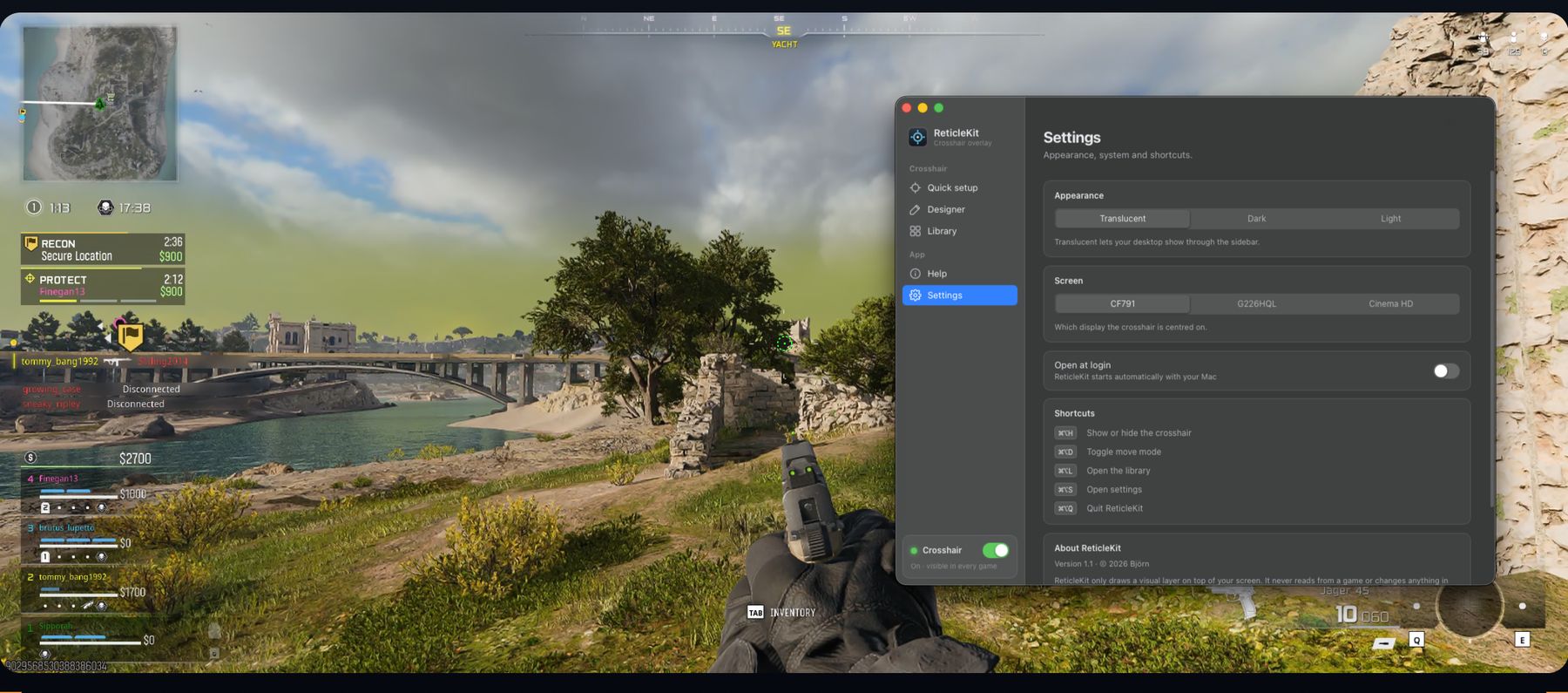Click the ⌘⌥D Toggle move mode badge
Viewport: 1568px width, 693px height.
click(x=1065, y=452)
